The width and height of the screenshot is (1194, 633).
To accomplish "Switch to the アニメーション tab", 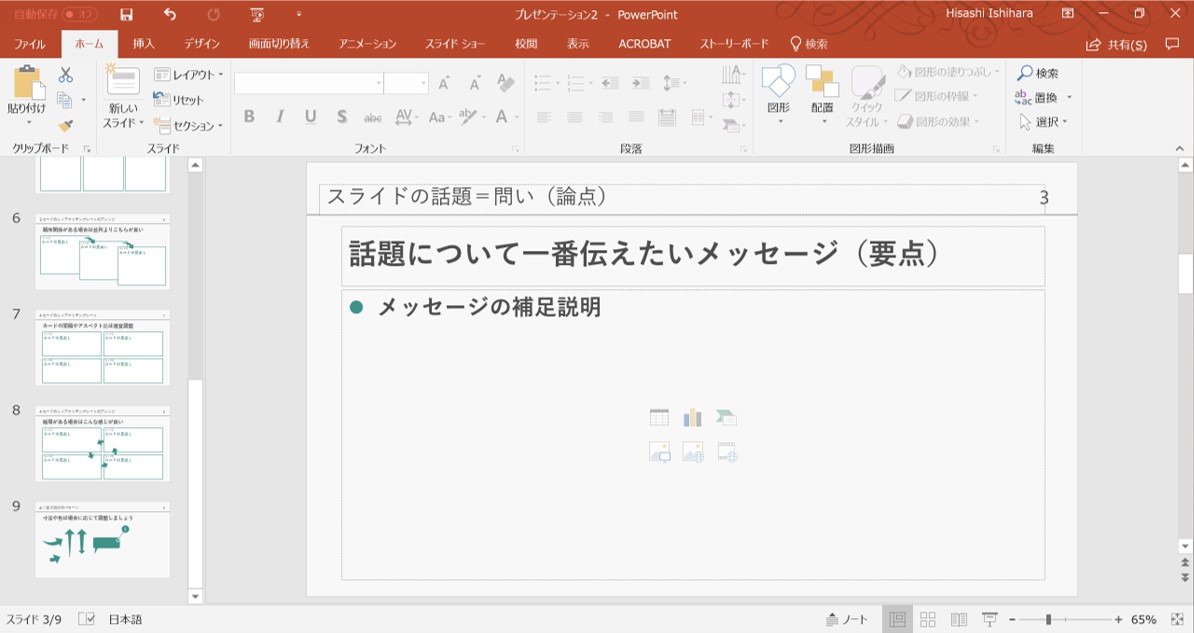I will pos(367,44).
